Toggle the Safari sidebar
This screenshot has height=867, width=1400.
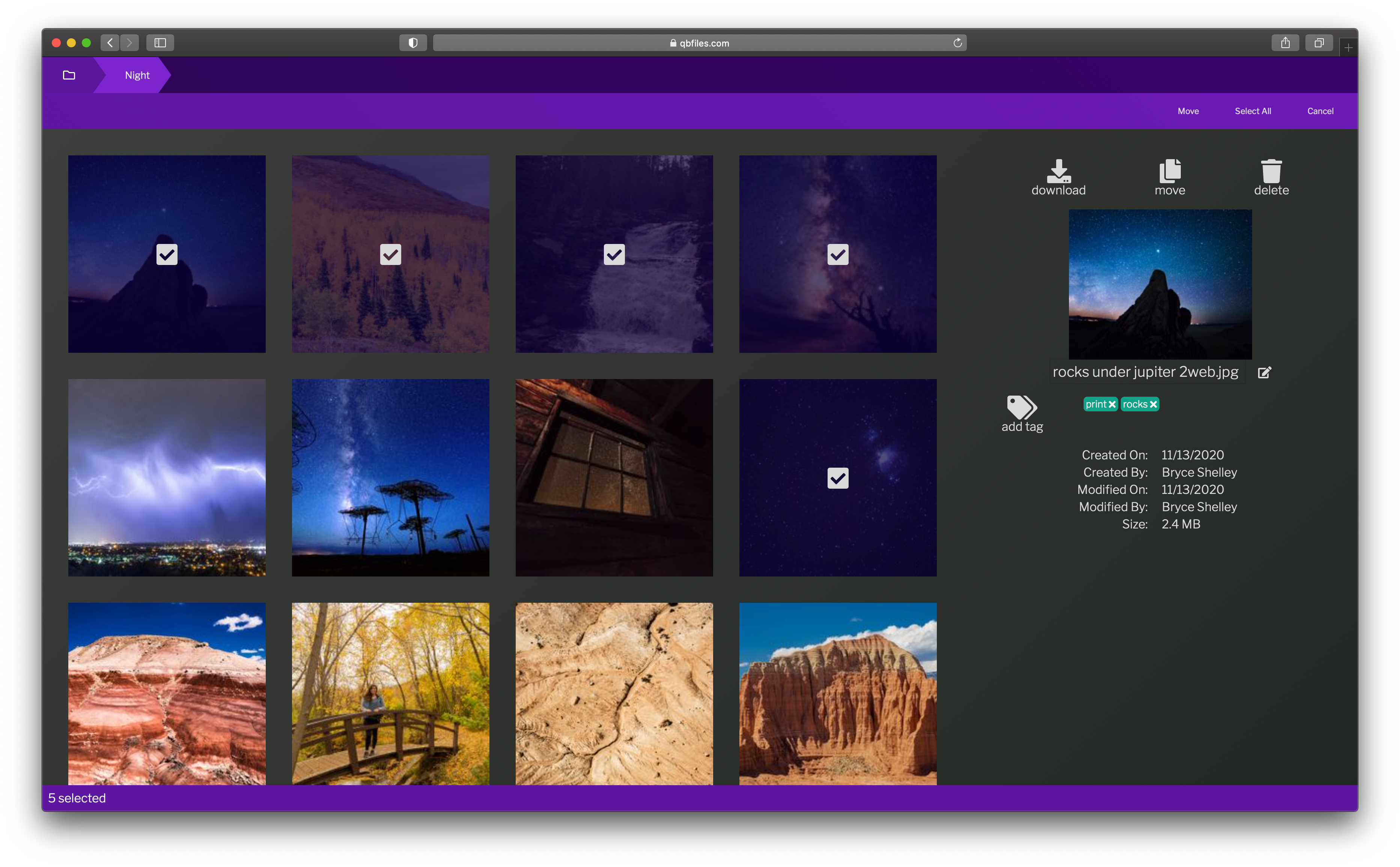(160, 42)
